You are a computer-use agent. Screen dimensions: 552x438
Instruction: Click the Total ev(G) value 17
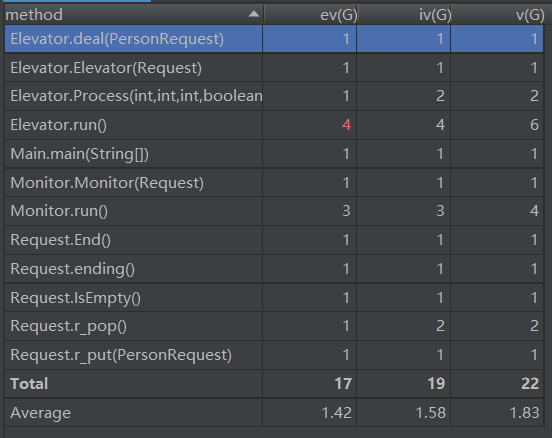[343, 384]
